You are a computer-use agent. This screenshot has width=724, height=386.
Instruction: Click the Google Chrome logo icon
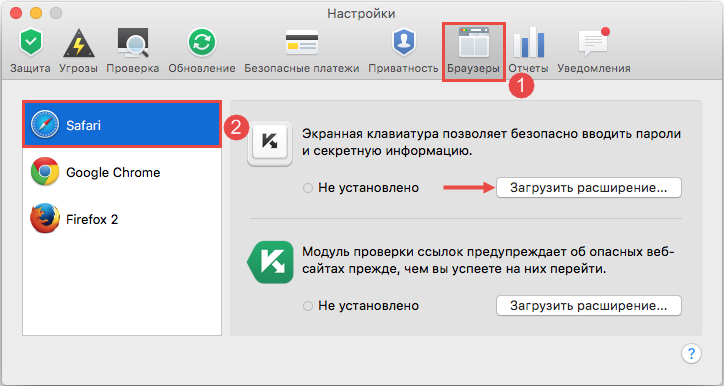pos(45,172)
